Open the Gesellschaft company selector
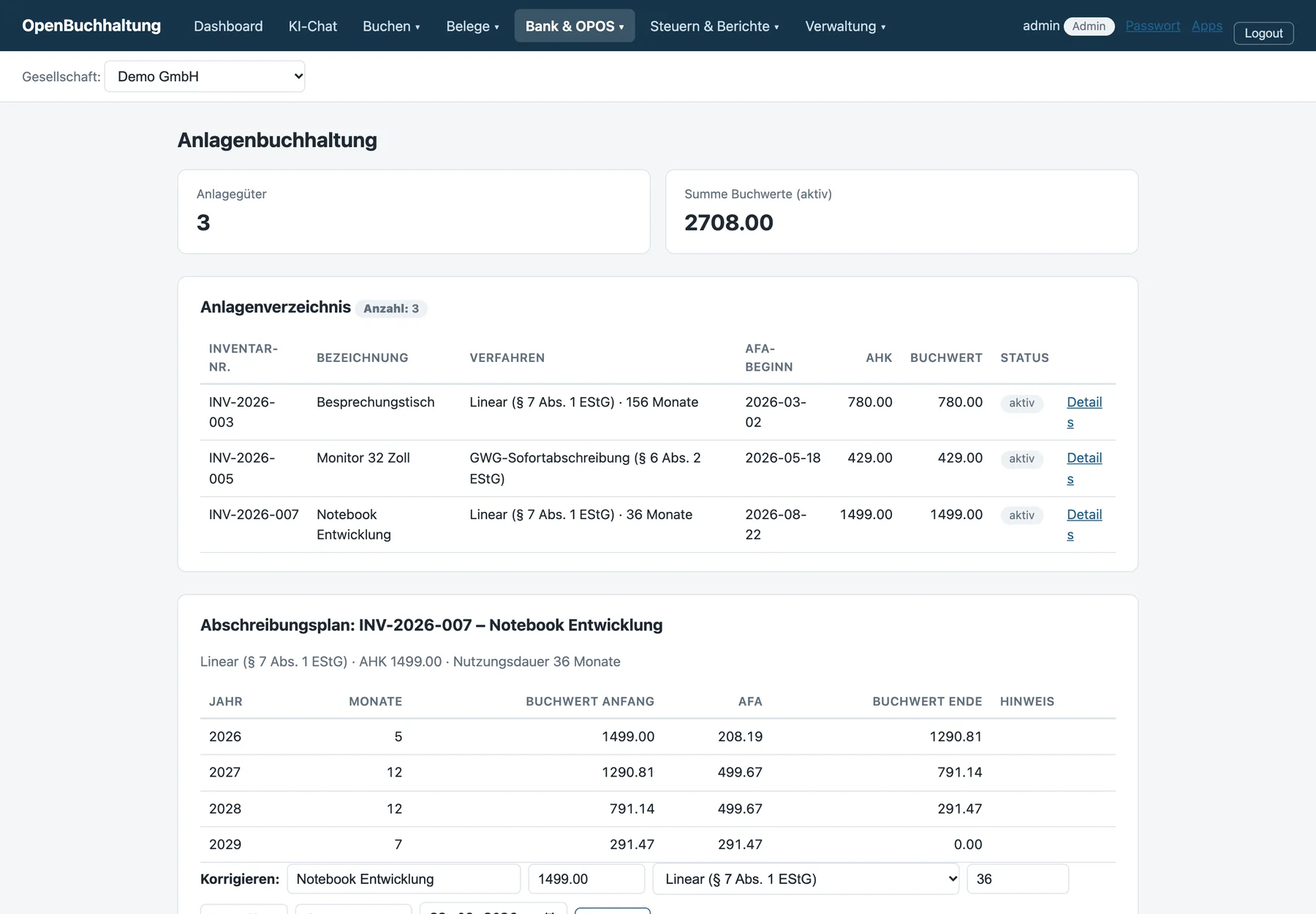1316x914 pixels. 205,77
